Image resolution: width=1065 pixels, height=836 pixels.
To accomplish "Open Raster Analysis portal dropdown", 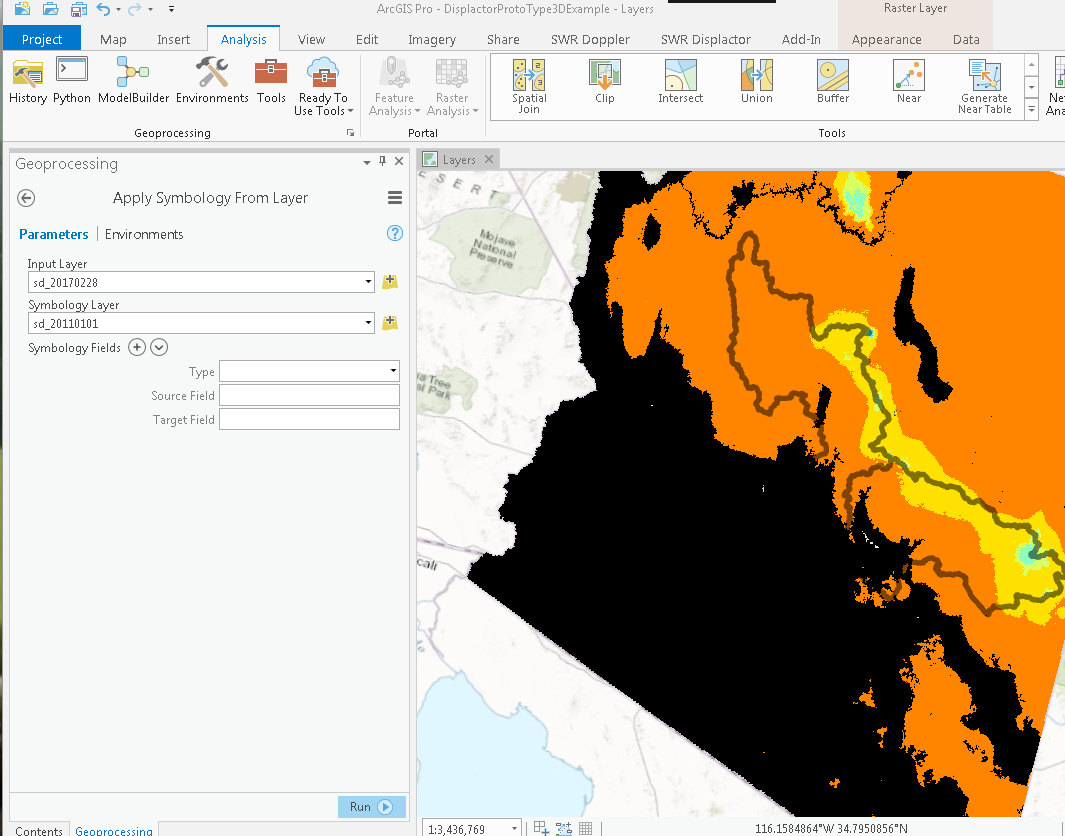I will click(452, 87).
